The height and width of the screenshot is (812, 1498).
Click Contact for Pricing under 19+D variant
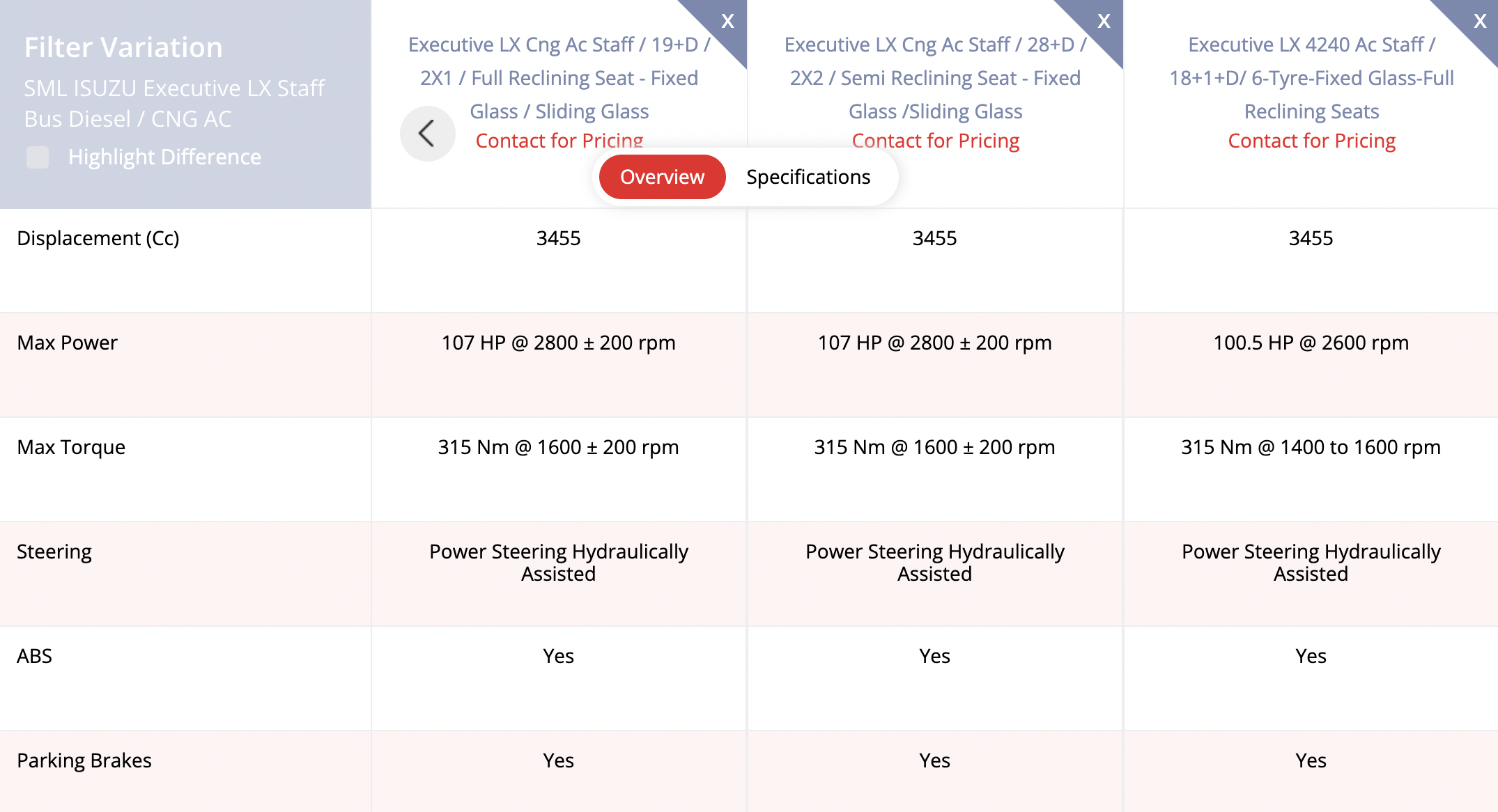(559, 141)
